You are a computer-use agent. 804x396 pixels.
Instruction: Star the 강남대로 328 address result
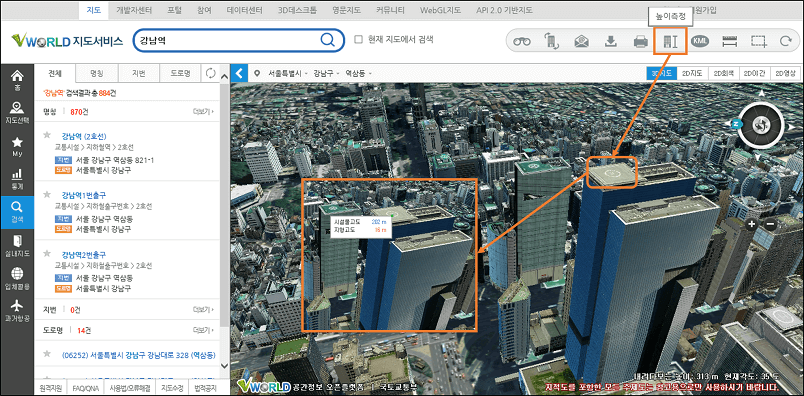(47, 354)
